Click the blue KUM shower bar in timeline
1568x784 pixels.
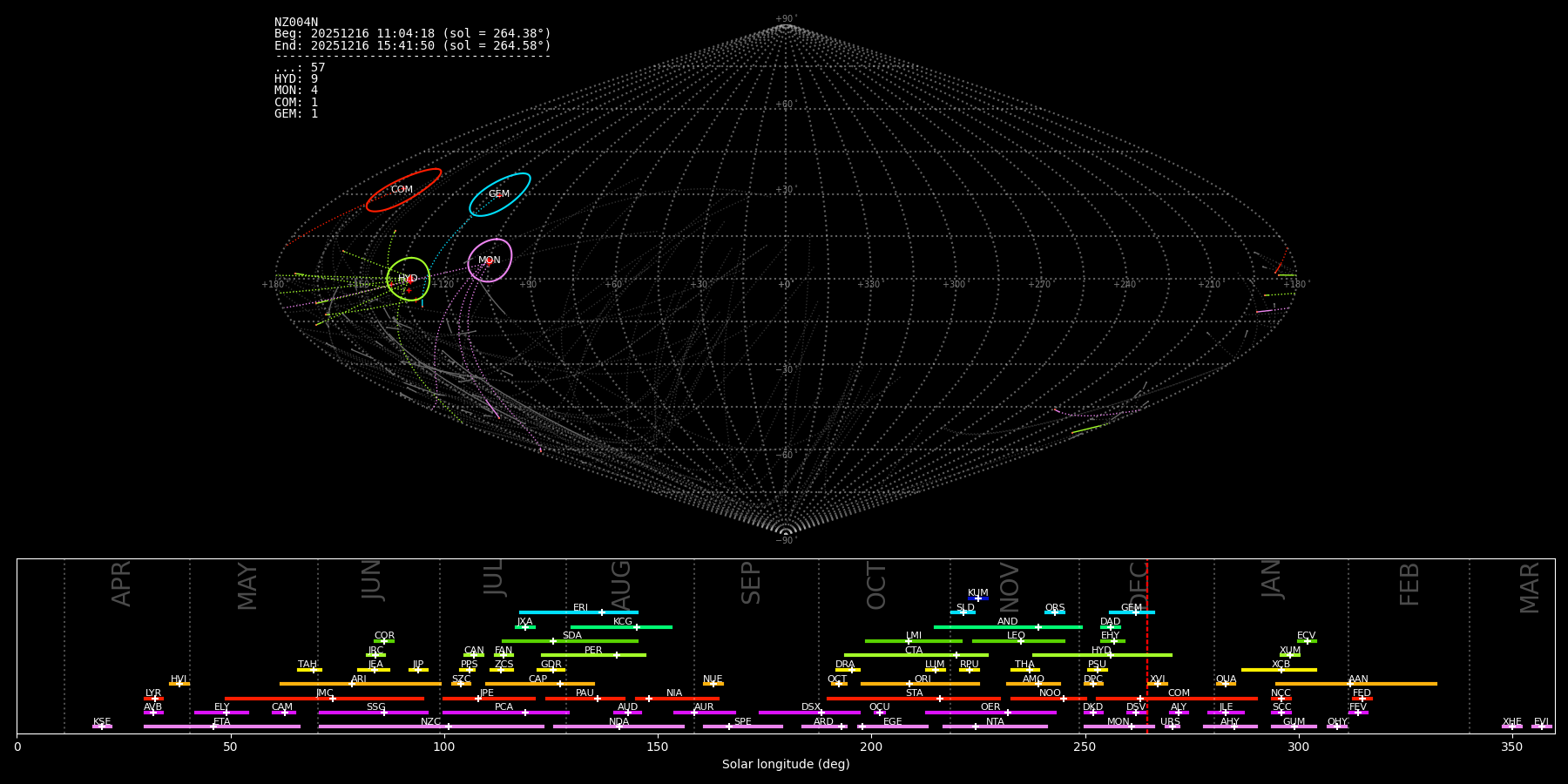(978, 598)
